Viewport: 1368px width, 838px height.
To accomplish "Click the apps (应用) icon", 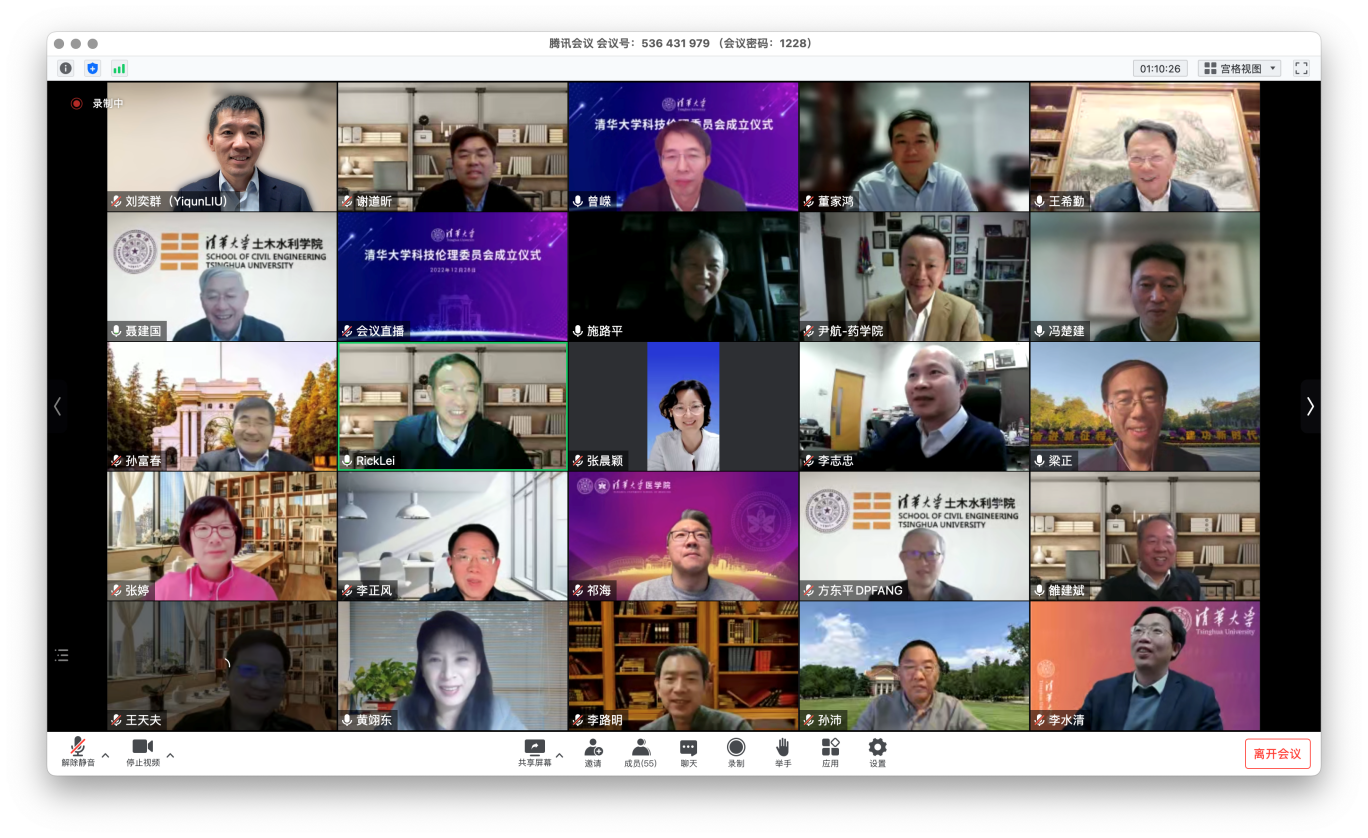I will point(830,748).
